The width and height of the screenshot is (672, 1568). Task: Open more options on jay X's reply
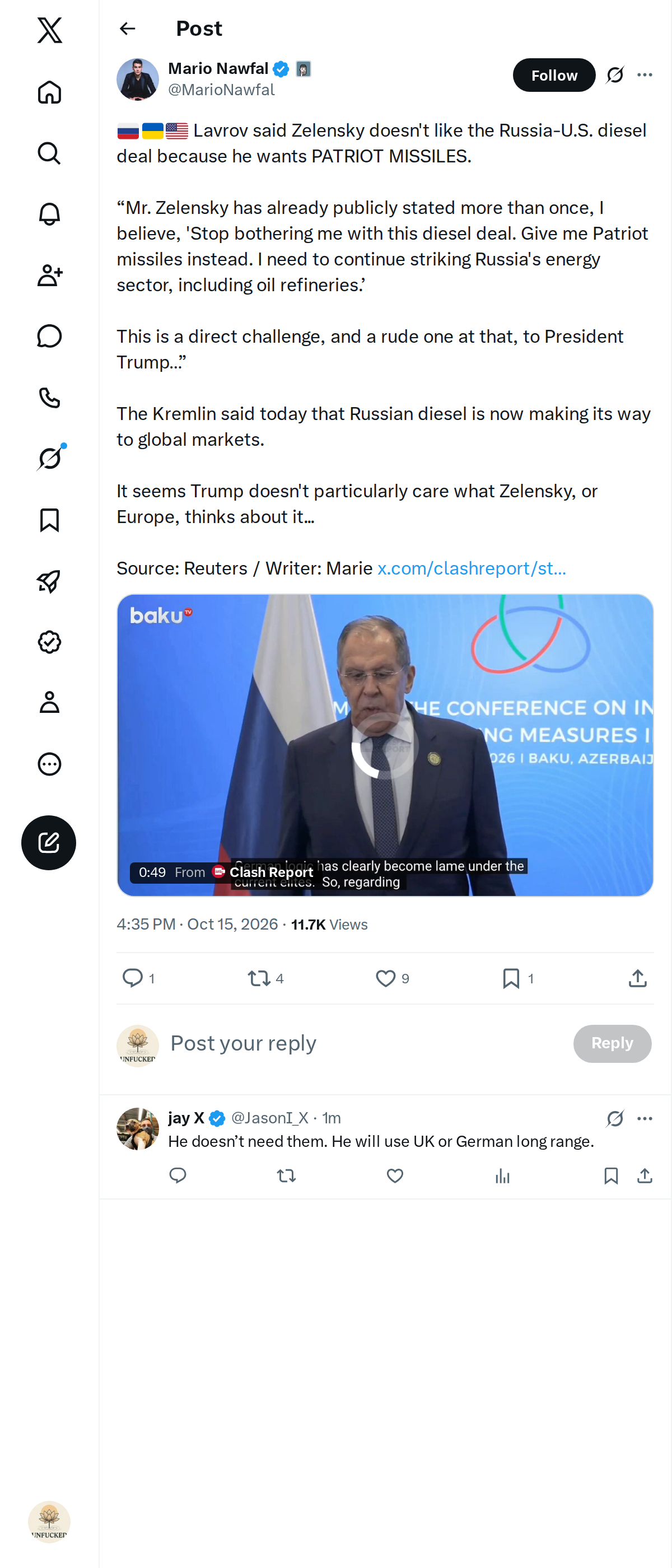point(645,1118)
